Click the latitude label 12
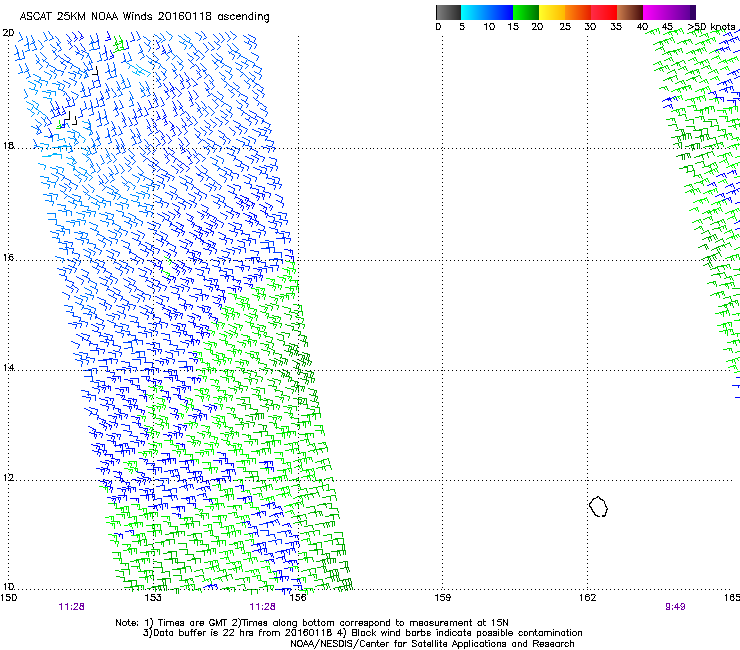Viewport: 740px width, 650px height. tap(8, 478)
